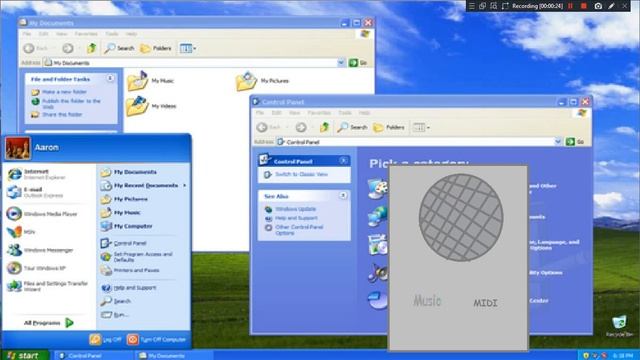Open Help and Support in Start menu
Image resolution: width=640 pixels, height=360 pixels.
[x=129, y=288]
